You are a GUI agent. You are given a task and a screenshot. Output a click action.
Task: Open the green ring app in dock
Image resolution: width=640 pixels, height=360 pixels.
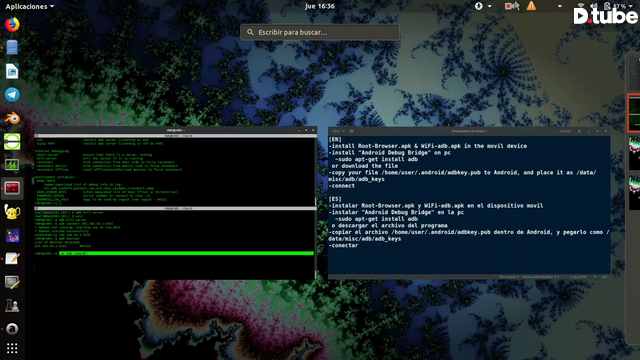click(x=12, y=142)
